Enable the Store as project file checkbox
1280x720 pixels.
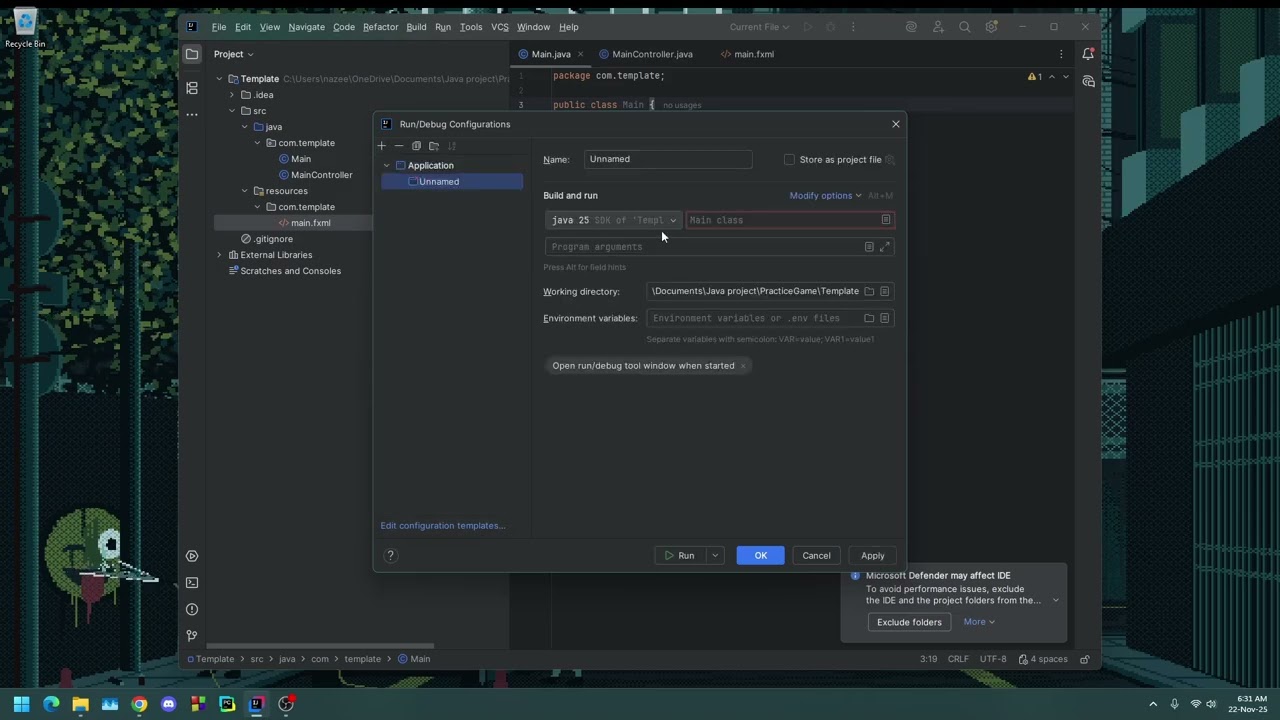pos(789,160)
